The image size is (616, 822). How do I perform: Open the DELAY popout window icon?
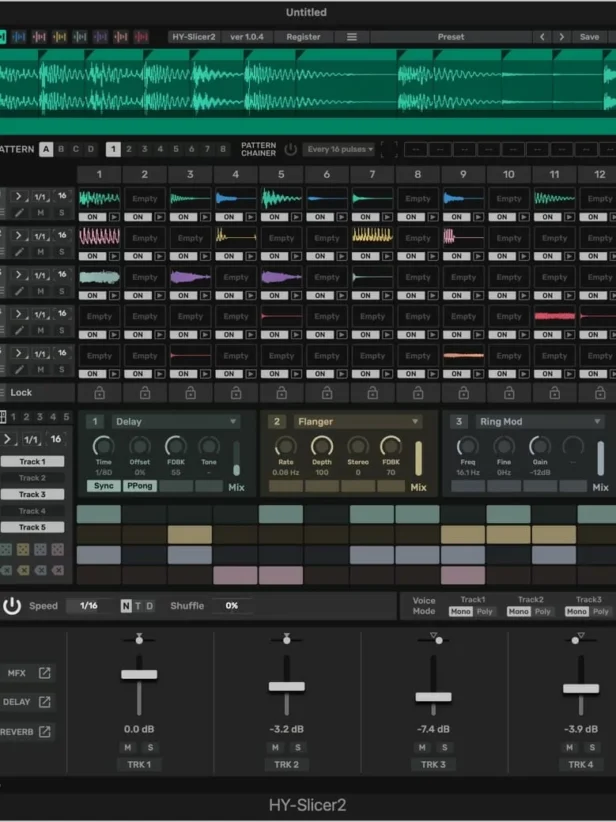coord(45,702)
